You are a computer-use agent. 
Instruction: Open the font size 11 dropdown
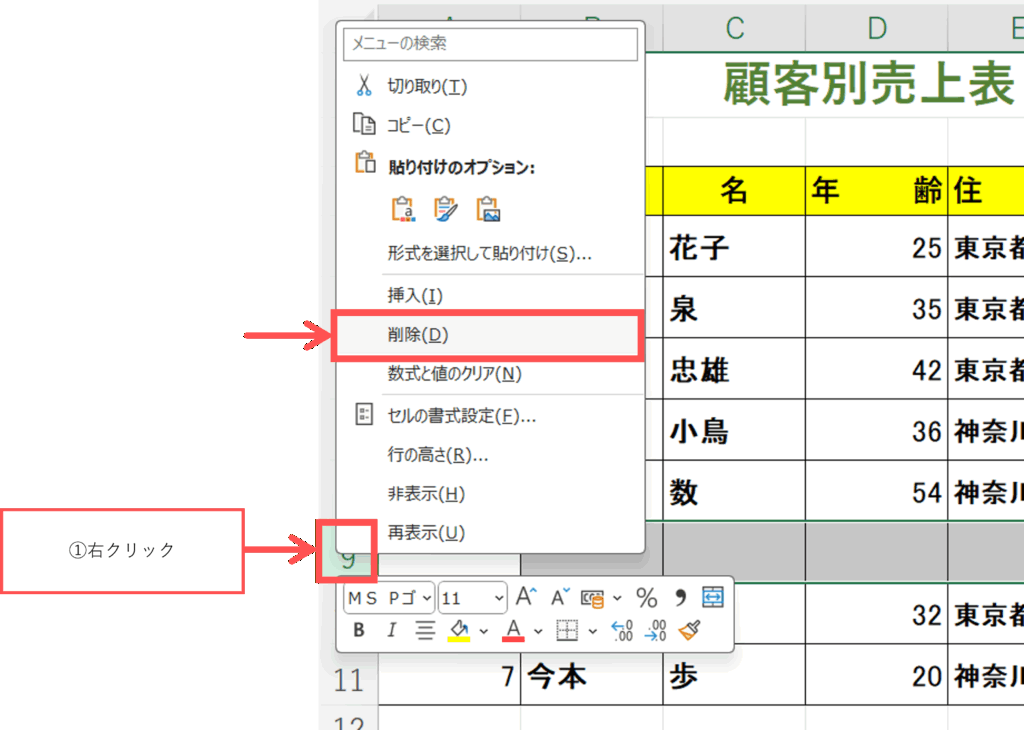click(499, 598)
